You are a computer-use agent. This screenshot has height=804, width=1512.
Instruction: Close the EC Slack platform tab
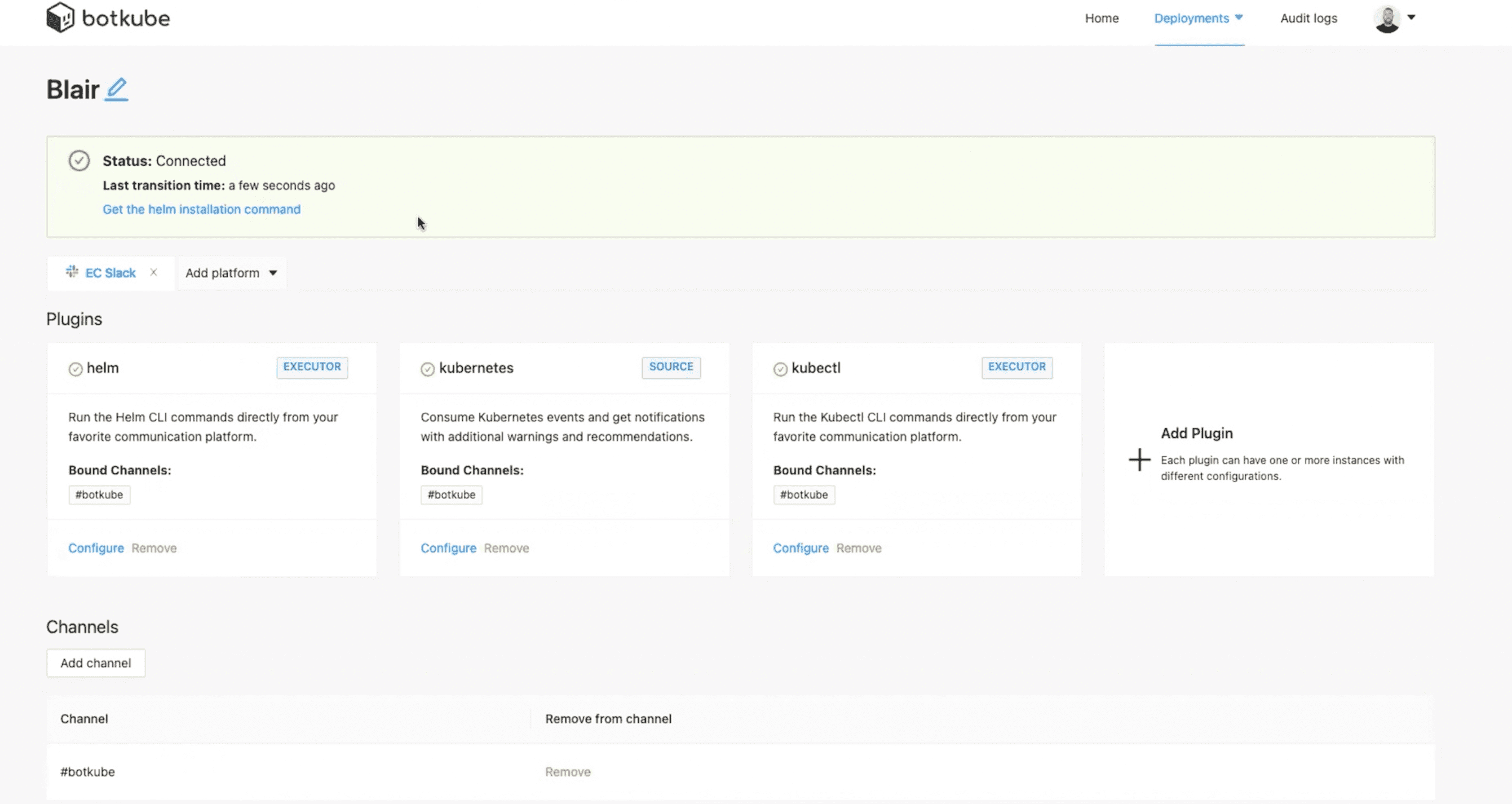click(154, 272)
